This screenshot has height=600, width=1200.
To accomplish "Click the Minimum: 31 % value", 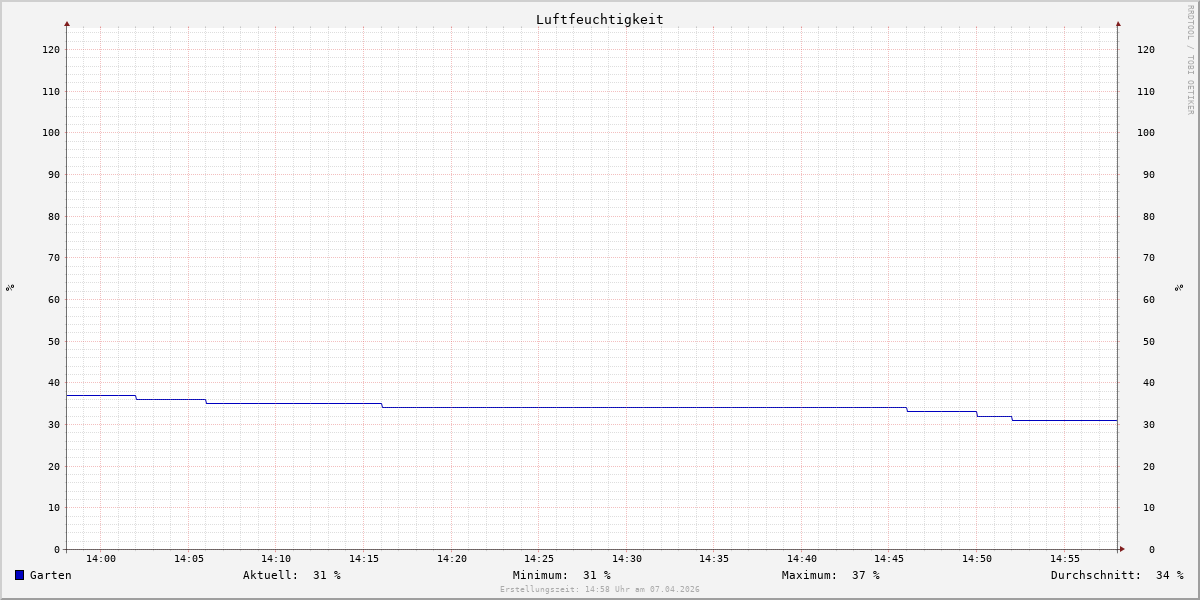I will pyautogui.click(x=562, y=575).
